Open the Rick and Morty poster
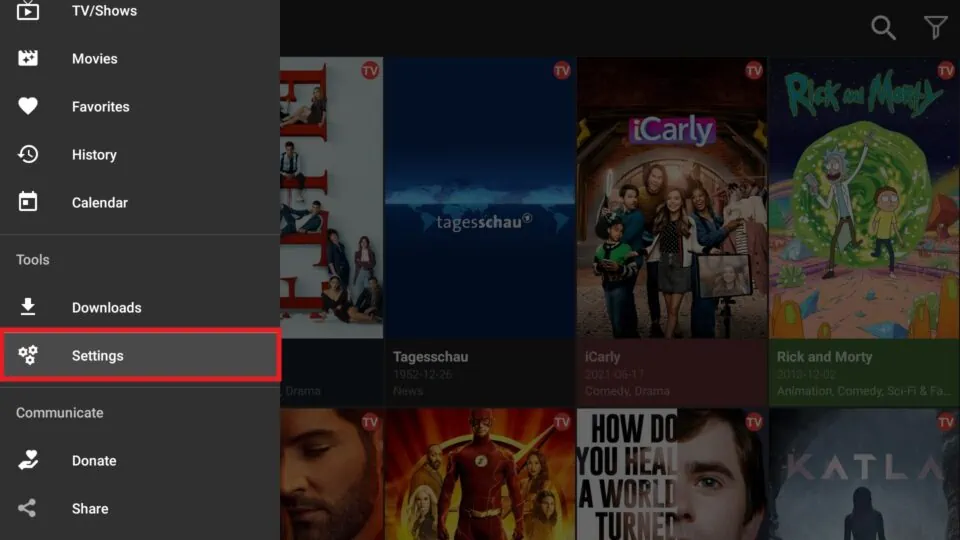 tap(864, 198)
